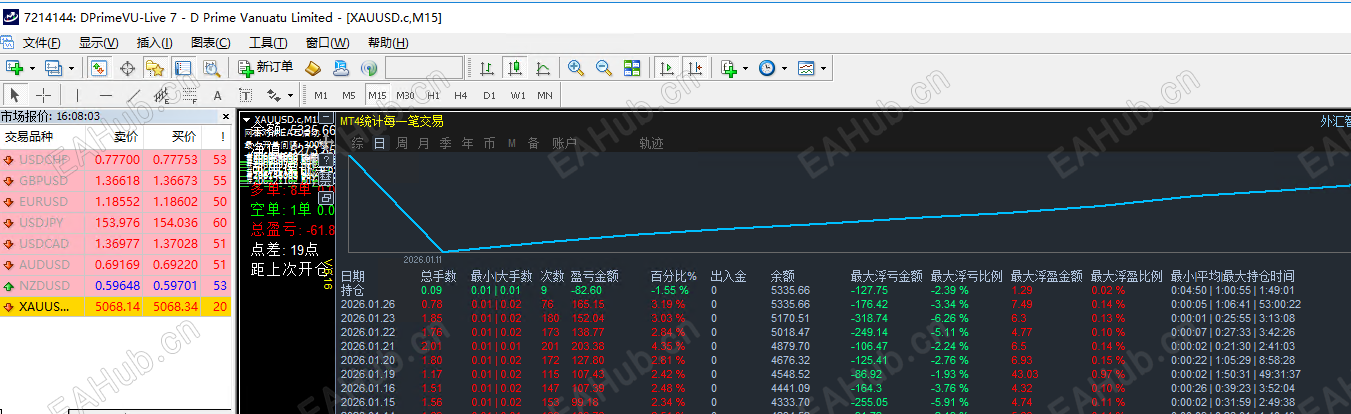This screenshot has height=414, width=1351.
Task: Select the equidistant channel tool
Action: click(161, 95)
